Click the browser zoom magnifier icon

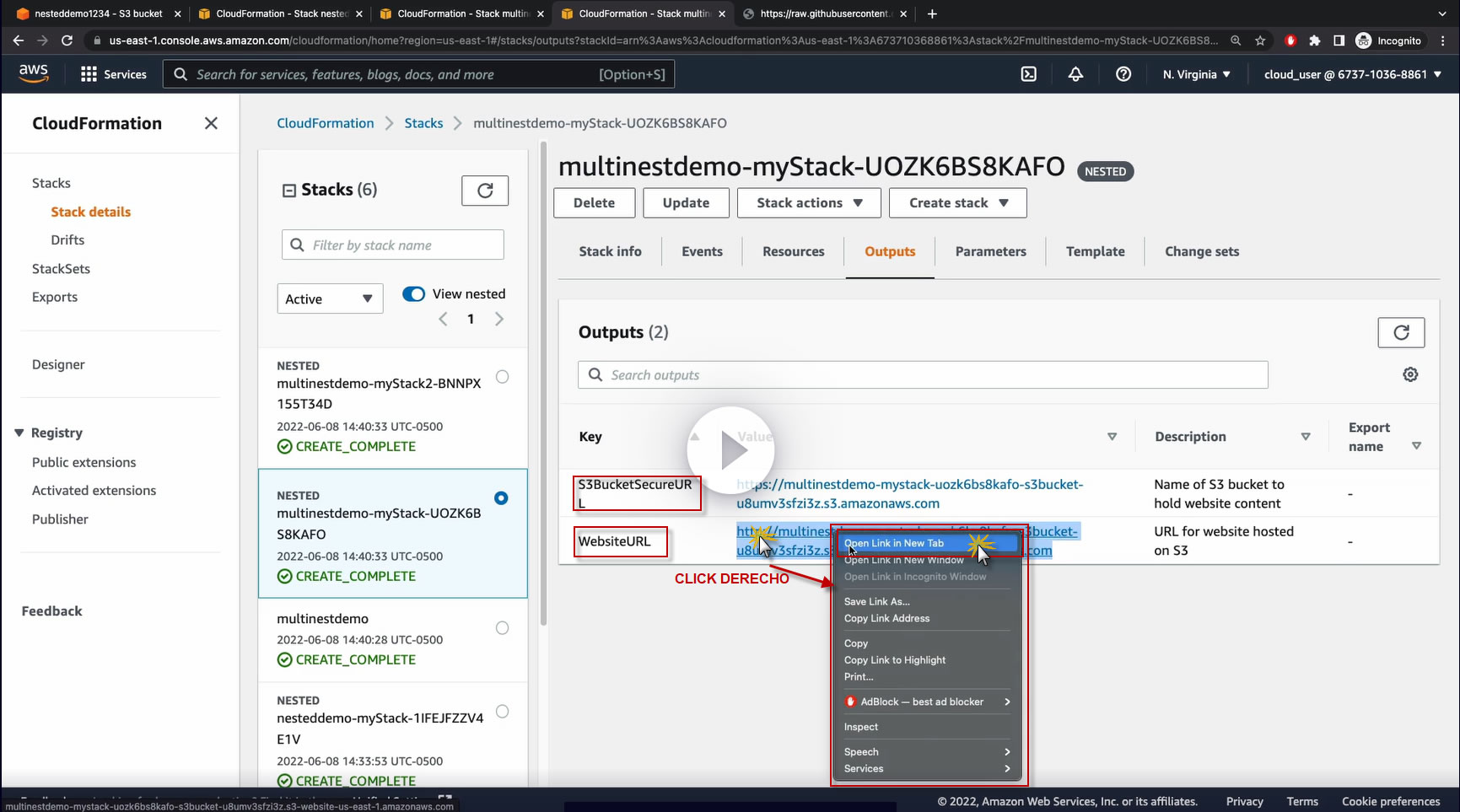click(1236, 40)
